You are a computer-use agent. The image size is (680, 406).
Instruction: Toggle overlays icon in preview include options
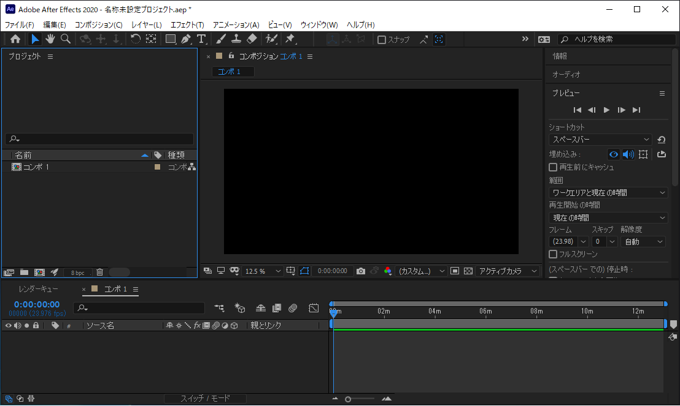point(643,154)
